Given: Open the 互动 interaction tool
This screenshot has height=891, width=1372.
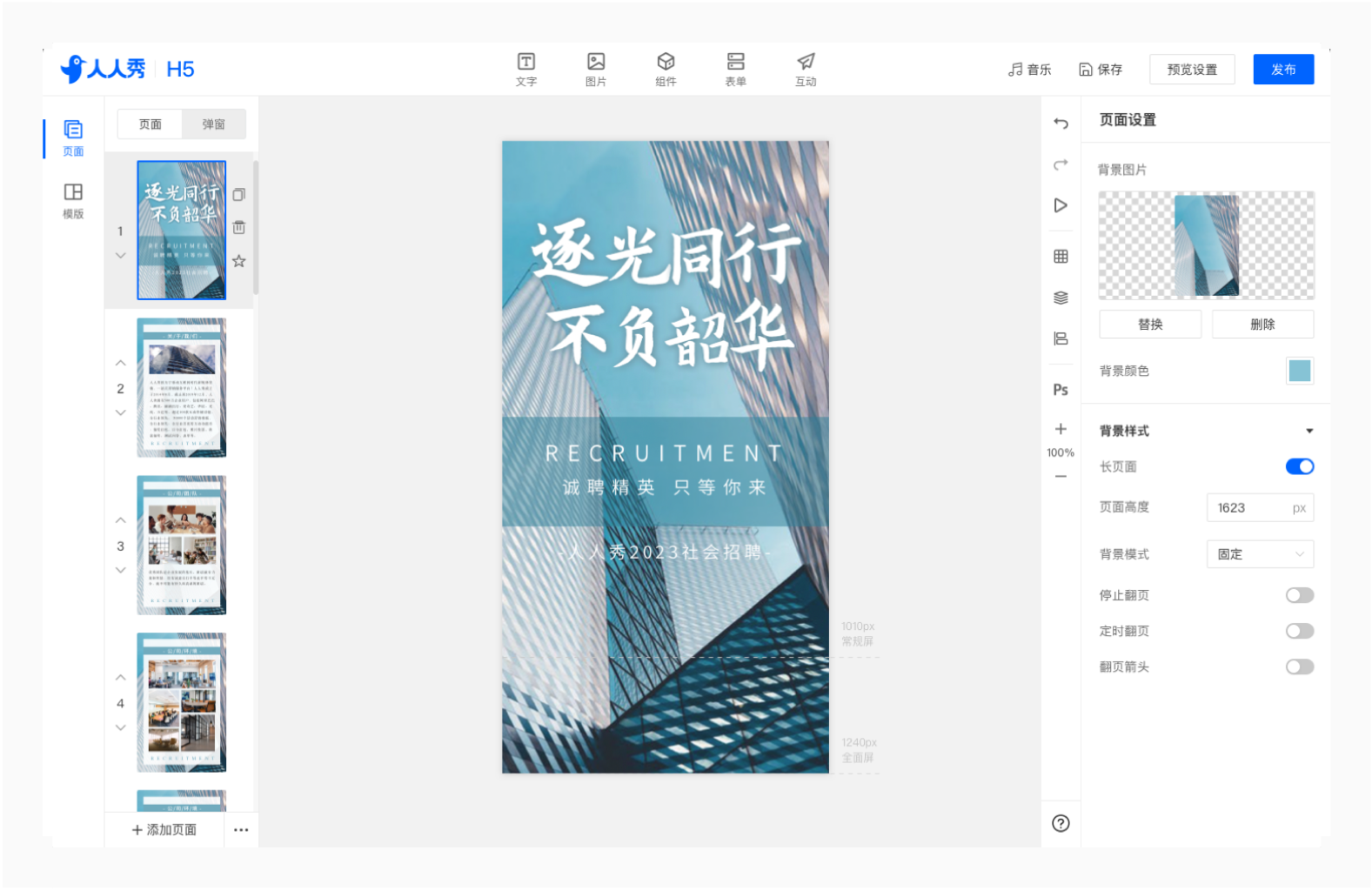Looking at the screenshot, I should [806, 70].
